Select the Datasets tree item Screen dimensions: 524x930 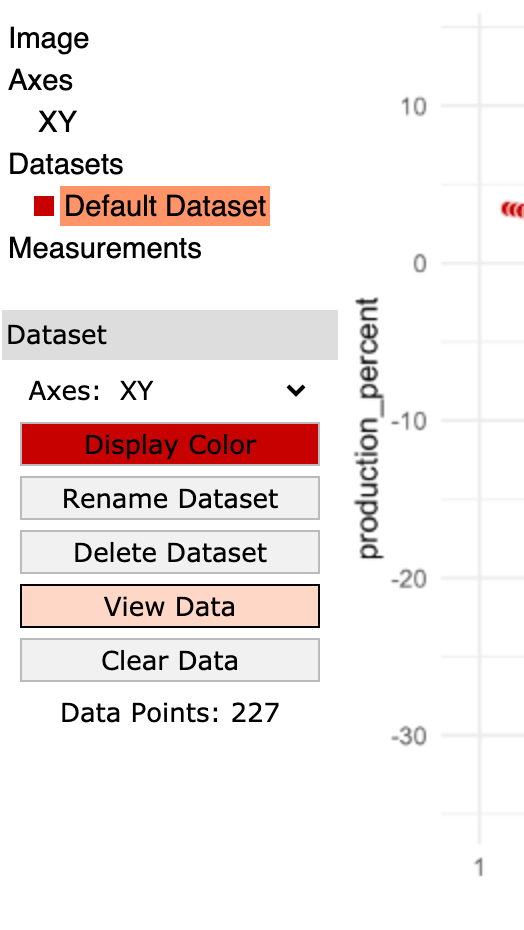(x=66, y=164)
